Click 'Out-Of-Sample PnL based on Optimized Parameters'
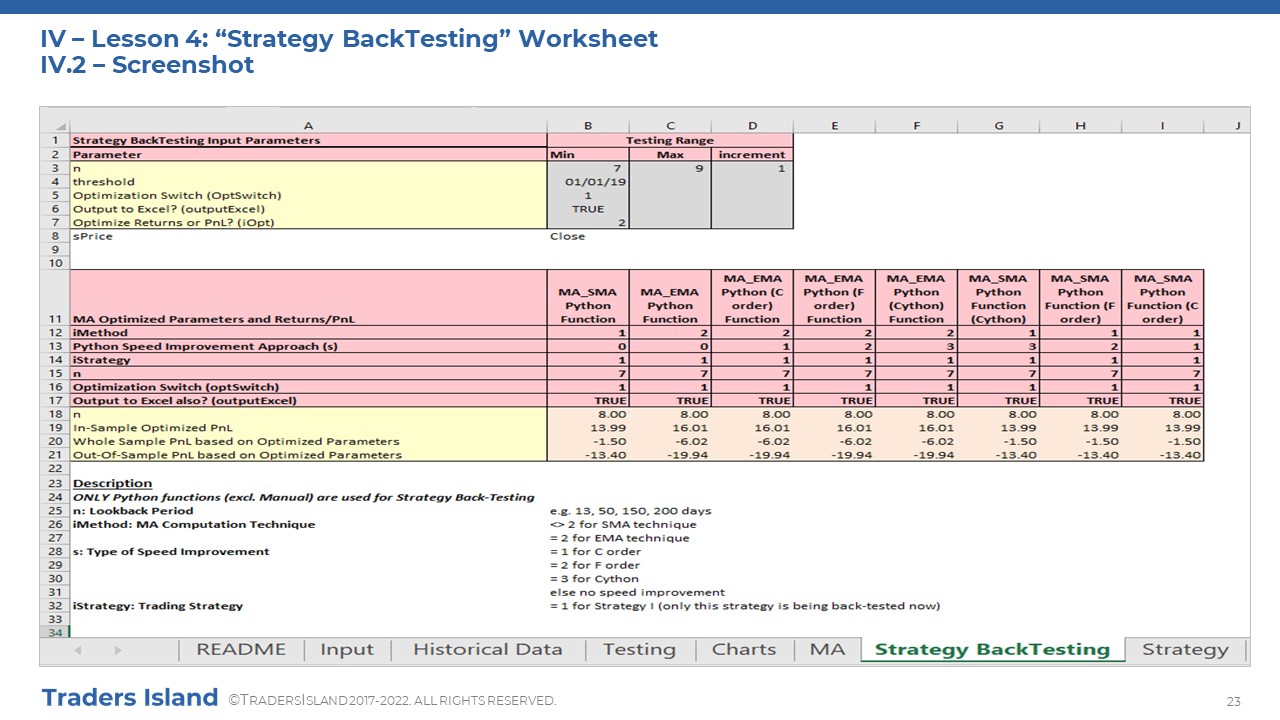The height and width of the screenshot is (720, 1280). pos(308,455)
